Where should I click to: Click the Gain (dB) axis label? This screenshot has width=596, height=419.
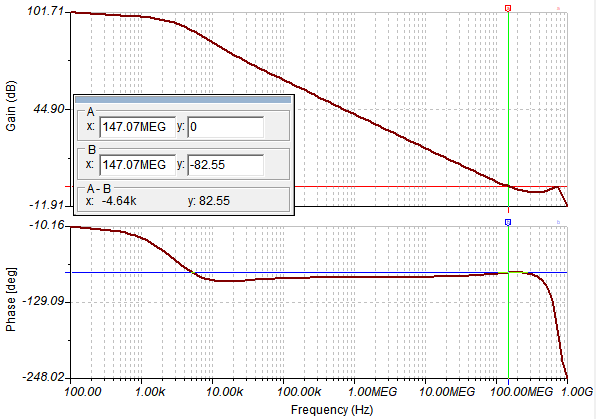pos(11,106)
